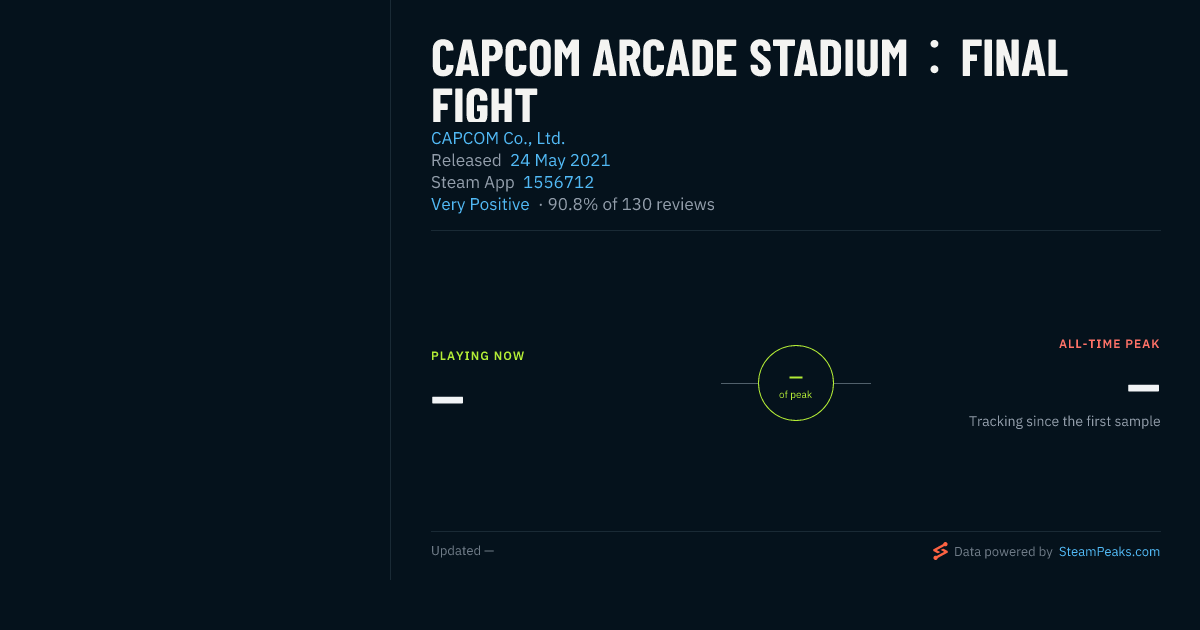Open the SteamPeaks.com link
The image size is (1200, 630).
click(1109, 551)
